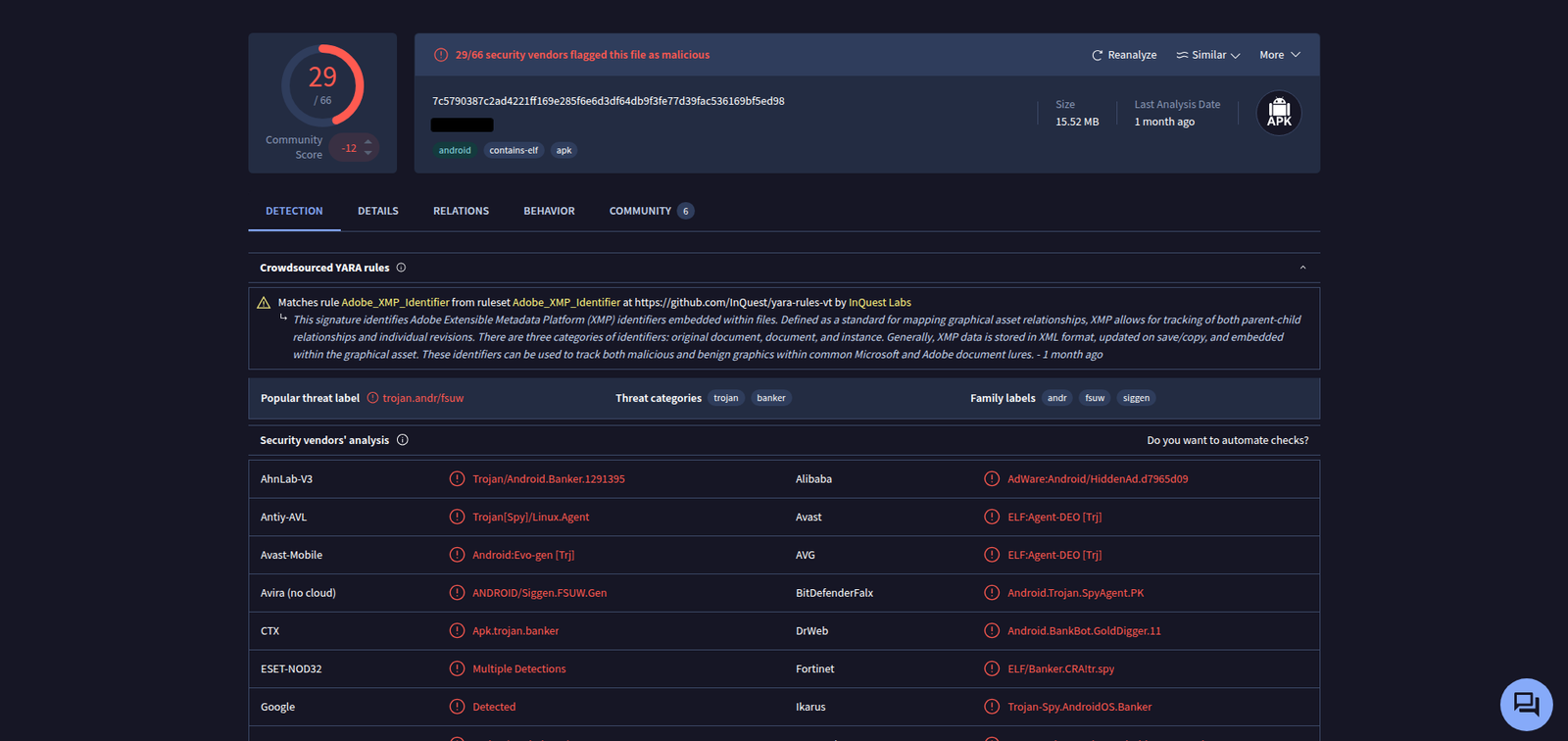Click the Android.Trojan.SpyAgent.PK detection text
Image resolution: width=1568 pixels, height=741 pixels.
pyautogui.click(x=1076, y=593)
